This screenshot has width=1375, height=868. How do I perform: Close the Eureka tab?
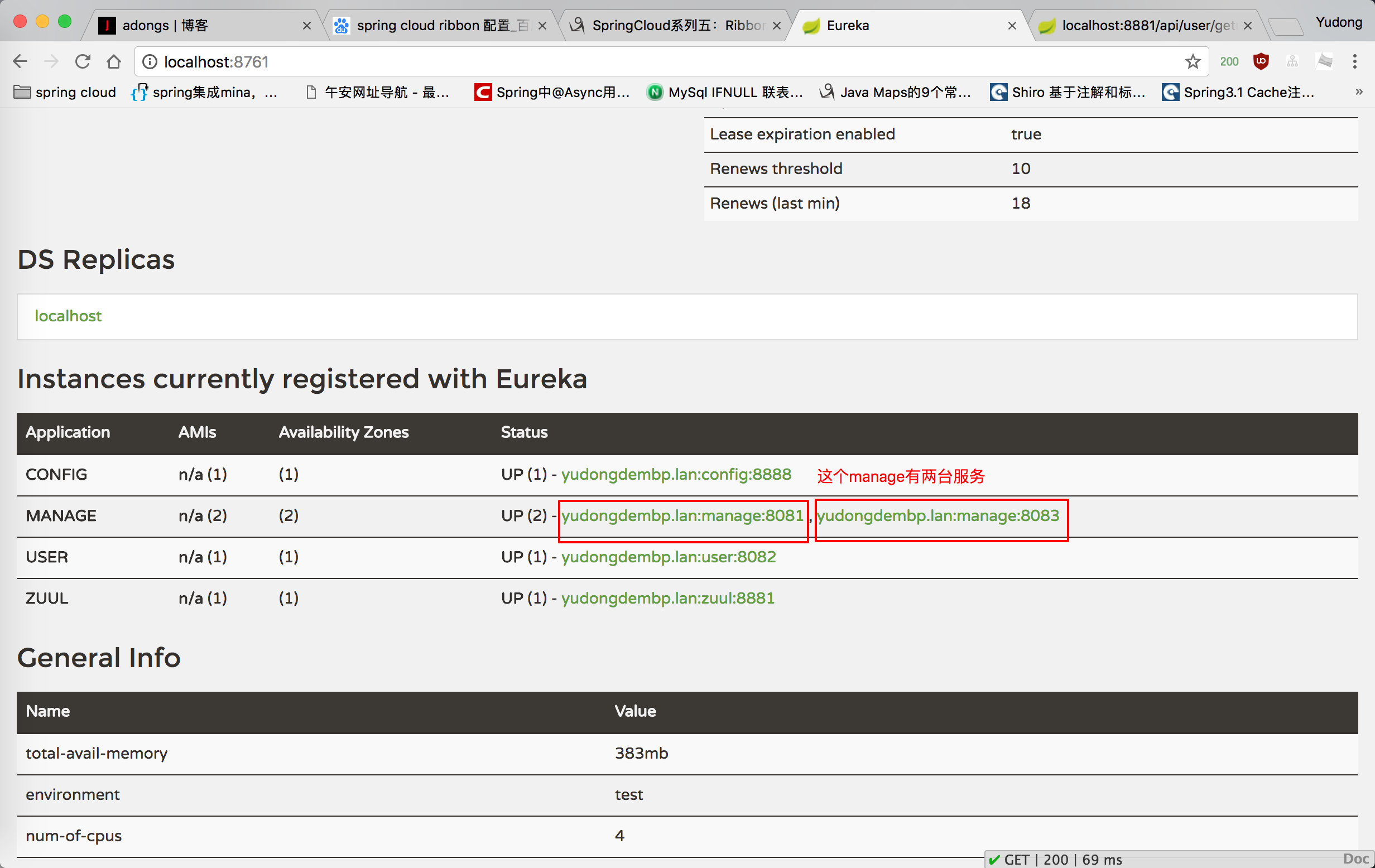click(1012, 26)
